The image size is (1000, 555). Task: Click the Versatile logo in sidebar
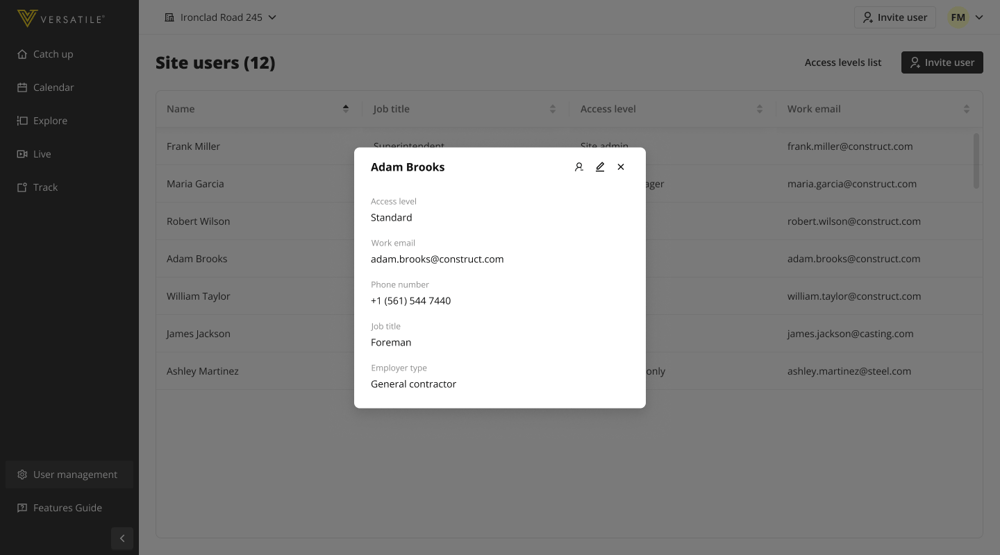click(61, 19)
